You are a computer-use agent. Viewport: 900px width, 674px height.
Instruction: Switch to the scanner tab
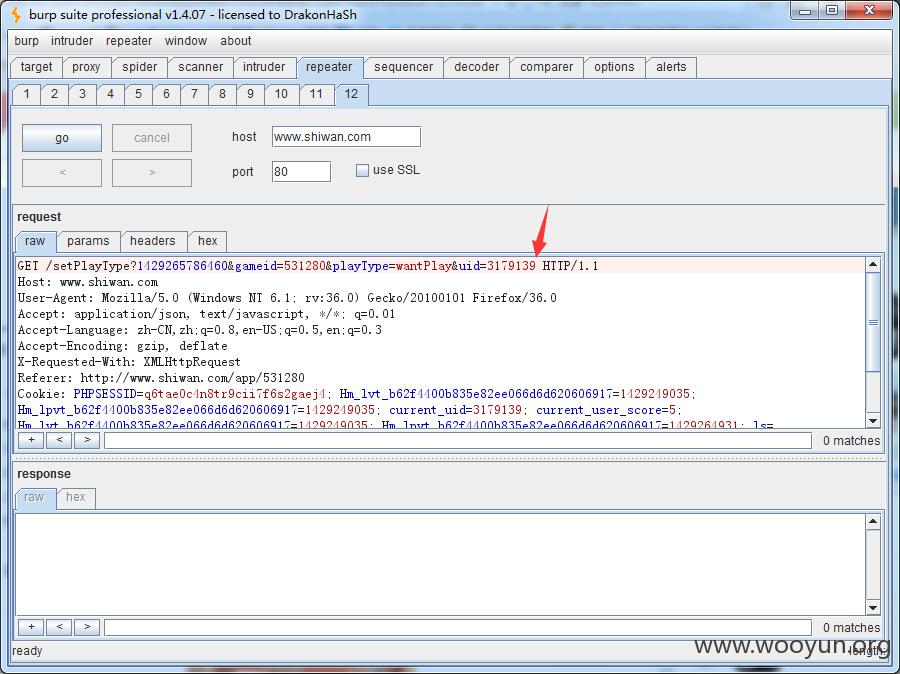(200, 67)
